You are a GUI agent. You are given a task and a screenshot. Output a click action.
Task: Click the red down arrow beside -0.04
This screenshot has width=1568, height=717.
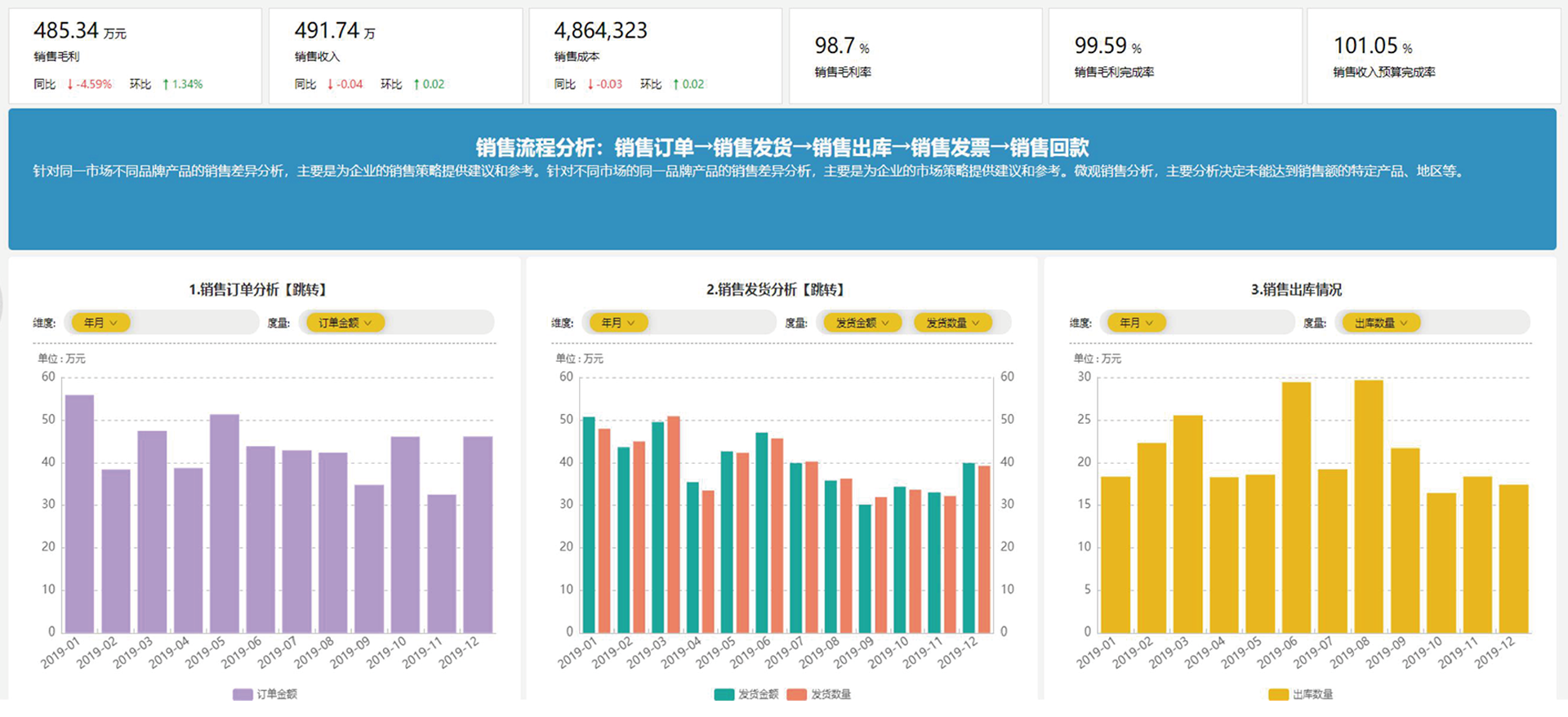[x=330, y=84]
